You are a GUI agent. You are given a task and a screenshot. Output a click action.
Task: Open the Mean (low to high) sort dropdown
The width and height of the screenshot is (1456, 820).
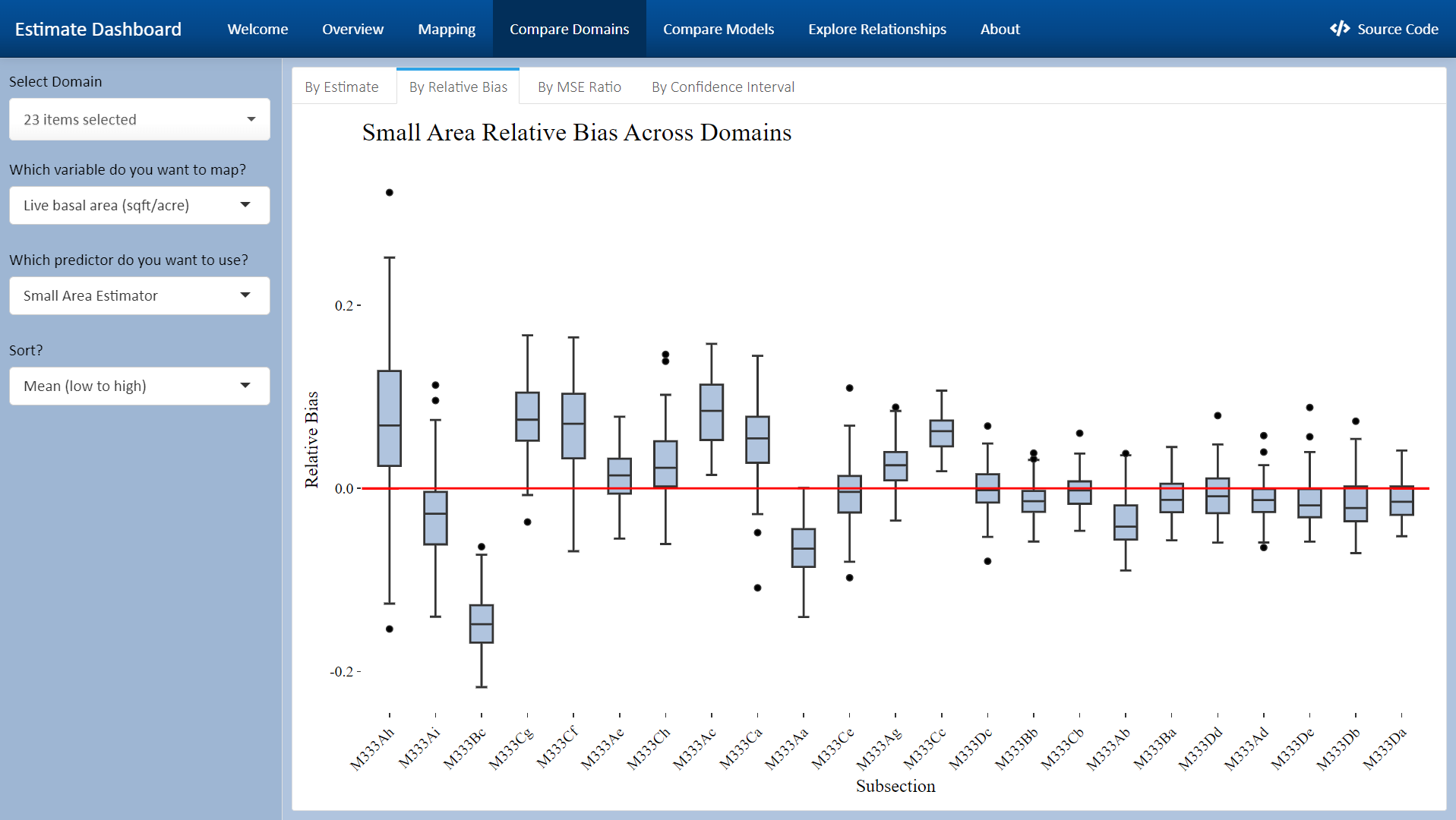(139, 386)
